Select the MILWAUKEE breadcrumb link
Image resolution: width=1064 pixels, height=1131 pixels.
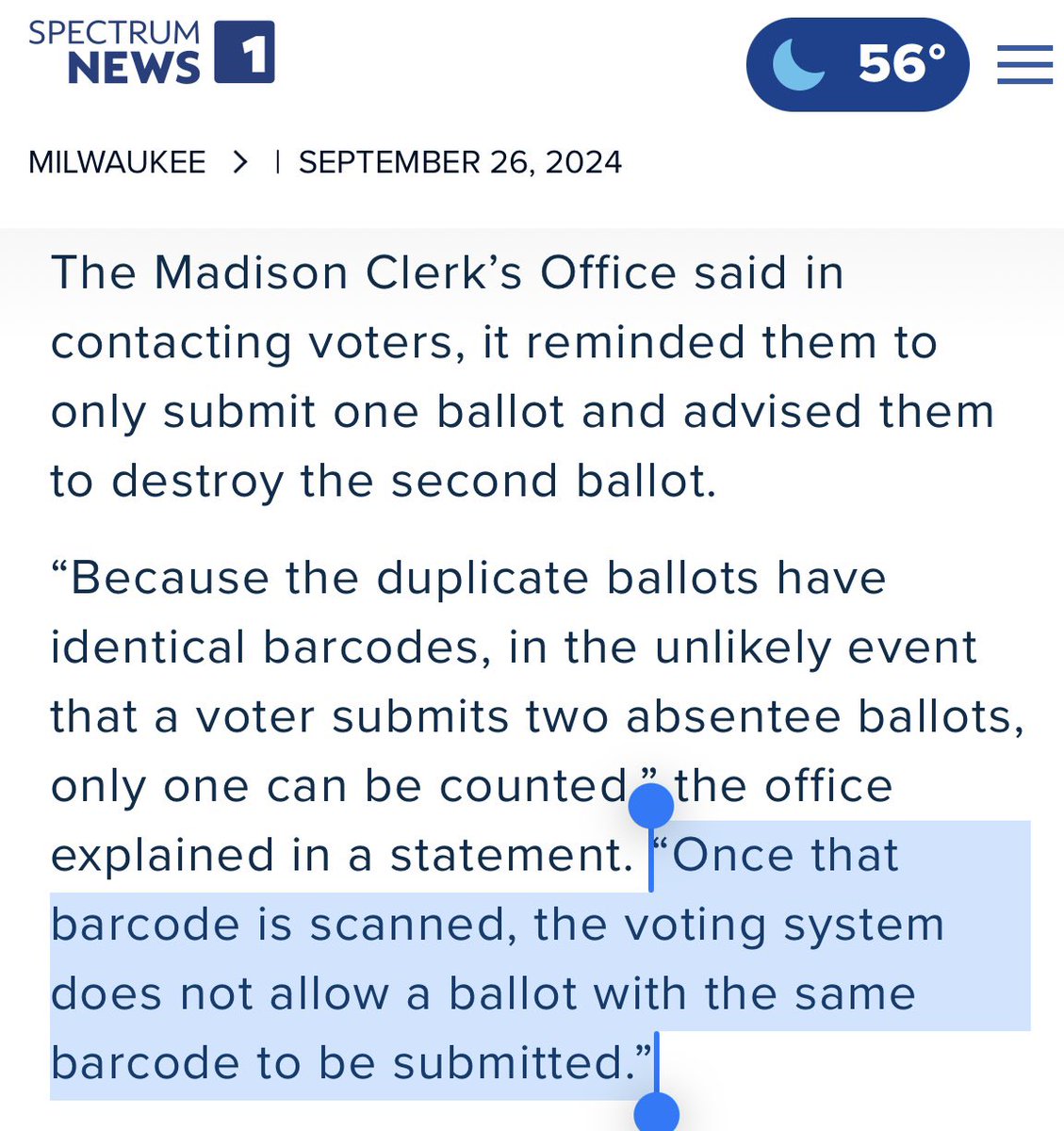click(x=117, y=162)
